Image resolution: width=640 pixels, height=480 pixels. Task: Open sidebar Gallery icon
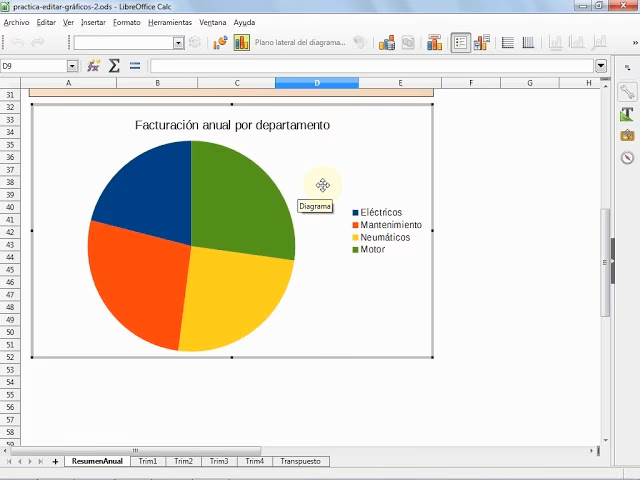click(x=627, y=136)
